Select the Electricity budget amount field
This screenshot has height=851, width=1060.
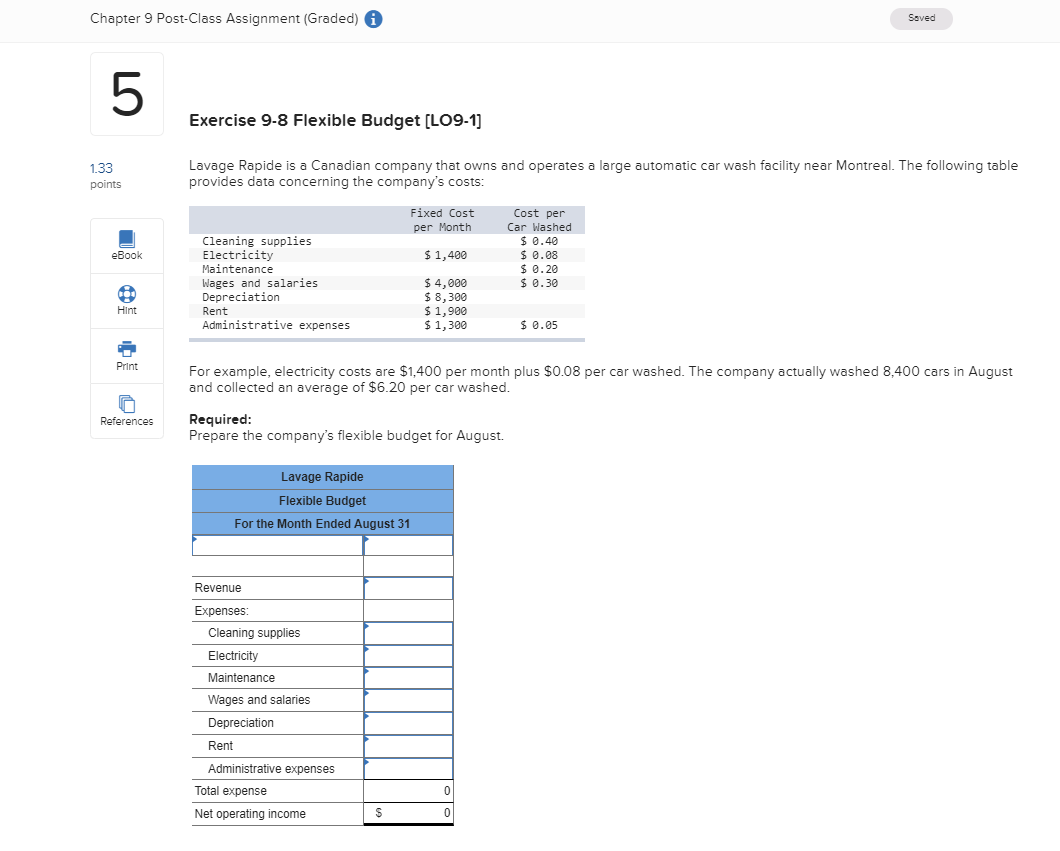[x=408, y=656]
